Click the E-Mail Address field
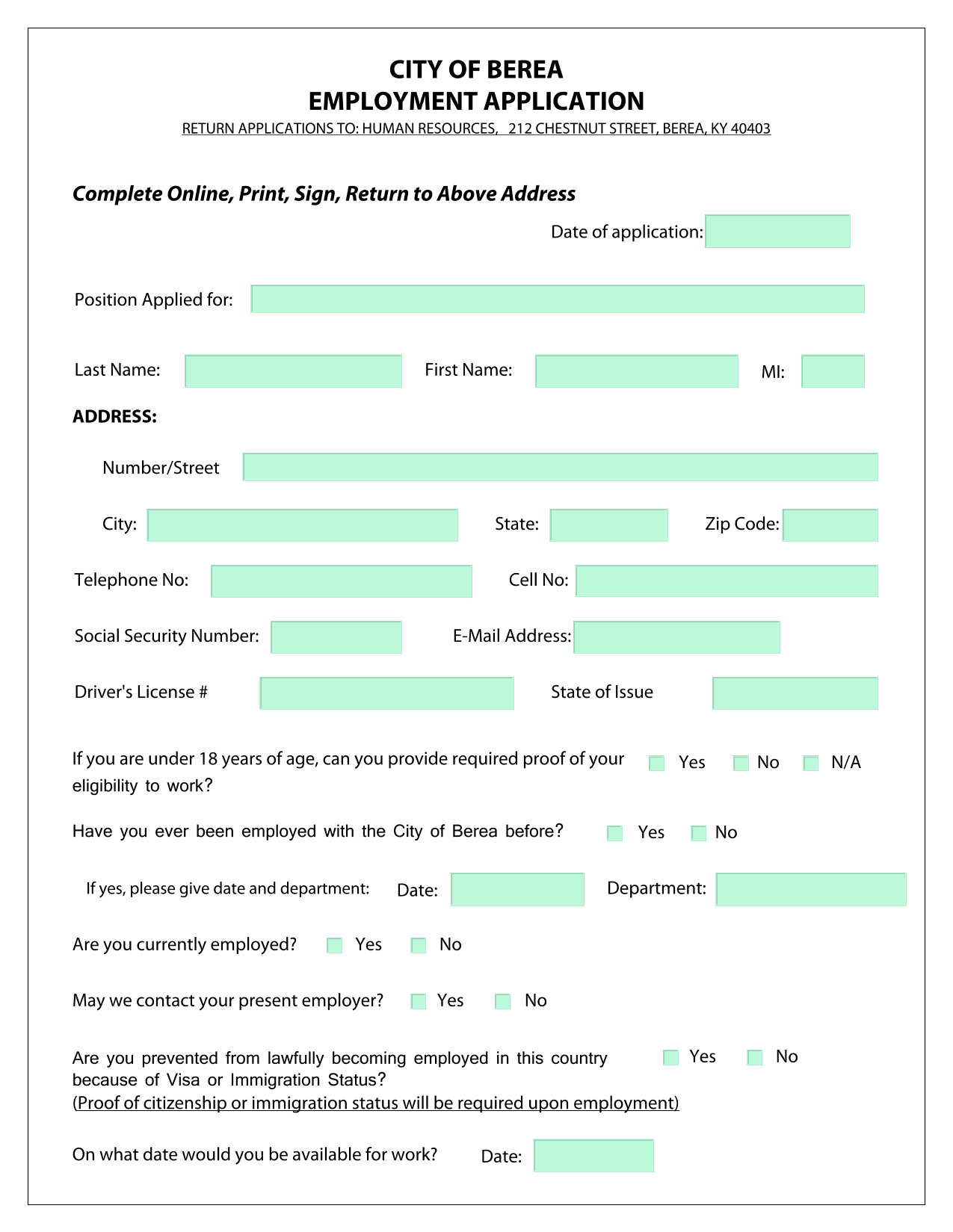Image resolution: width=953 pixels, height=1232 pixels. pos(676,637)
